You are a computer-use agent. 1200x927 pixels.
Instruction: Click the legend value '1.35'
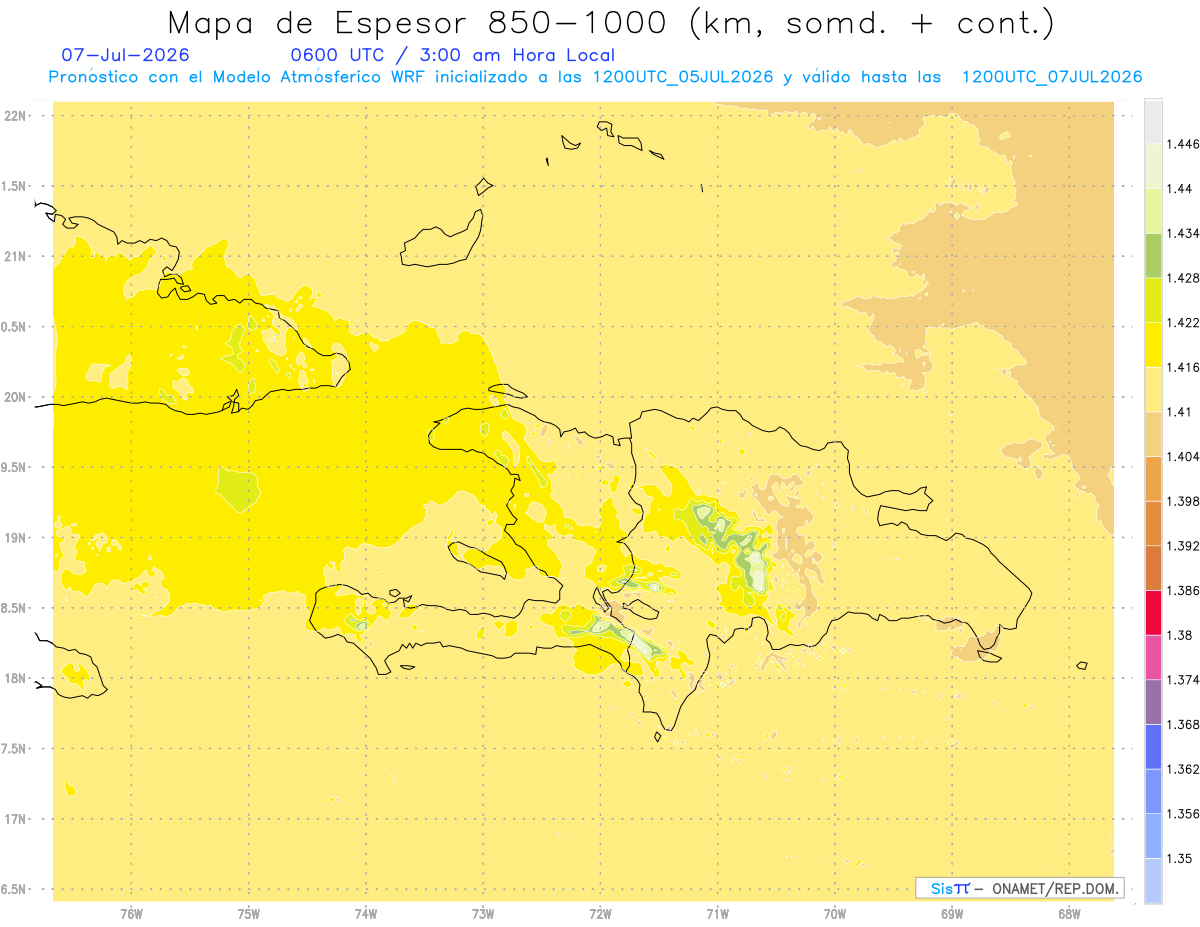pos(1179,858)
